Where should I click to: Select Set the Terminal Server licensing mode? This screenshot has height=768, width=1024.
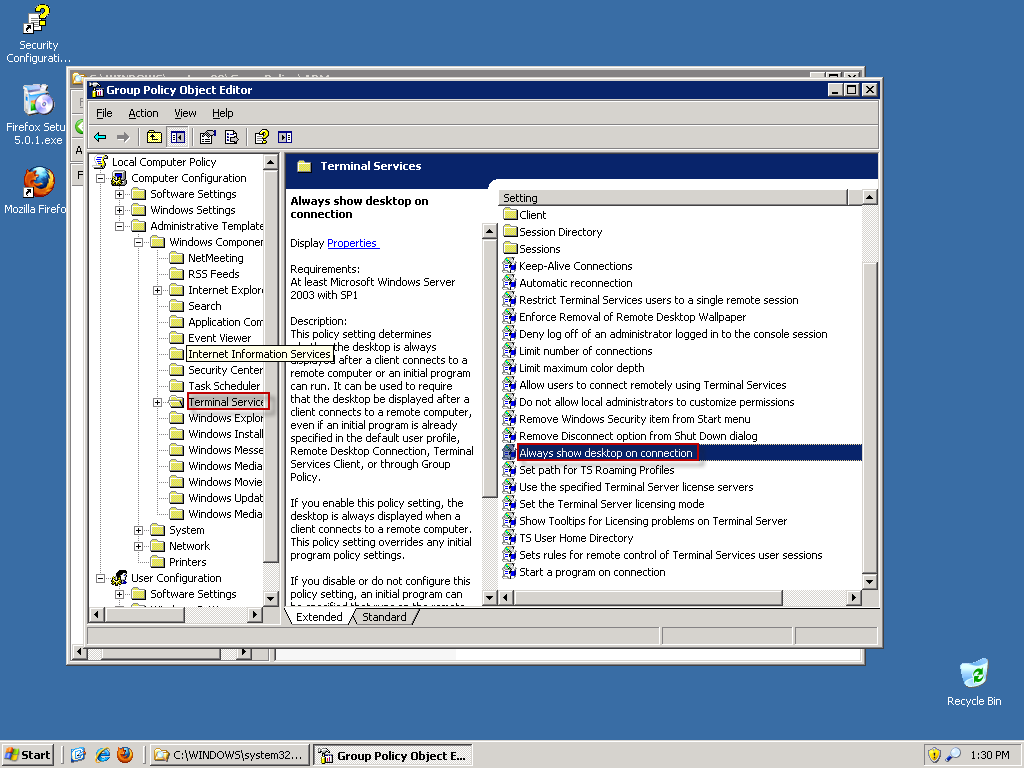point(611,504)
